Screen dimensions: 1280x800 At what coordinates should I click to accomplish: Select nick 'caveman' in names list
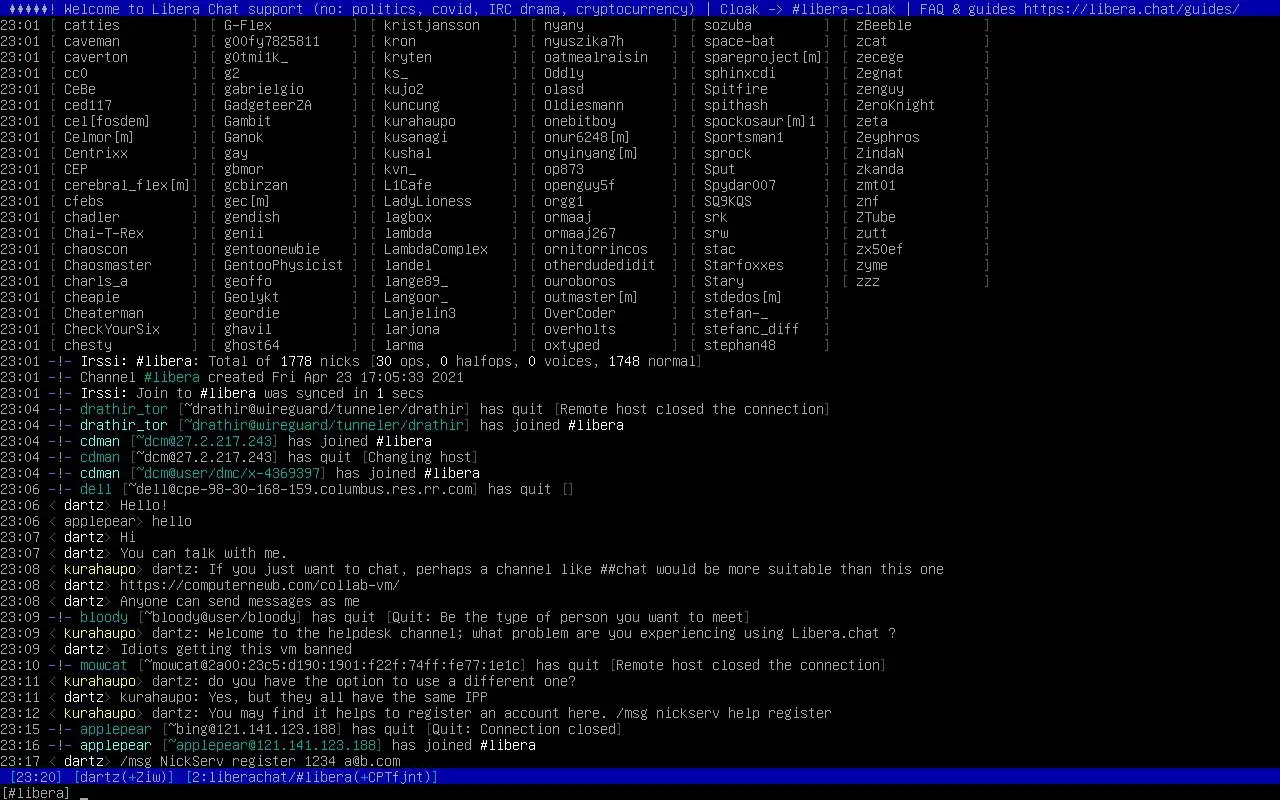tap(92, 41)
